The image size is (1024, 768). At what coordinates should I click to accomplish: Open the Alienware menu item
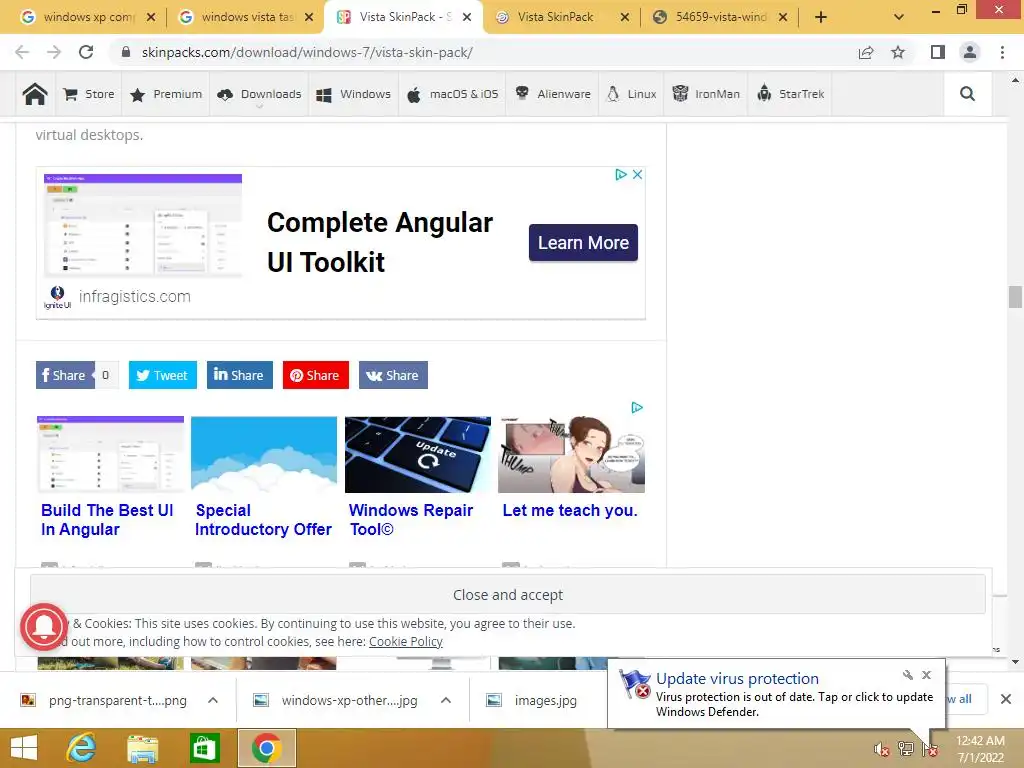pyautogui.click(x=552, y=94)
